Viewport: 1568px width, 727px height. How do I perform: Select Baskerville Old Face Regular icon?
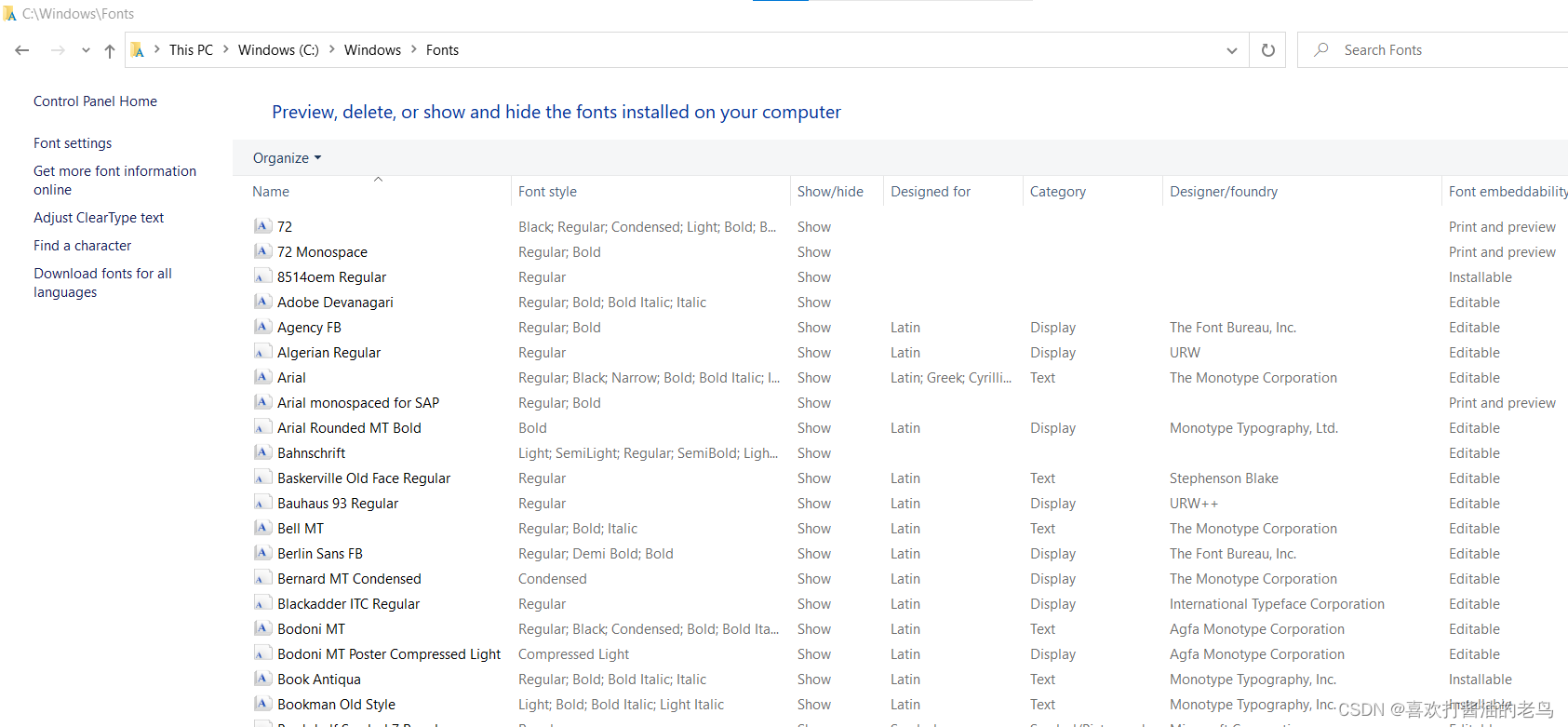[x=262, y=478]
